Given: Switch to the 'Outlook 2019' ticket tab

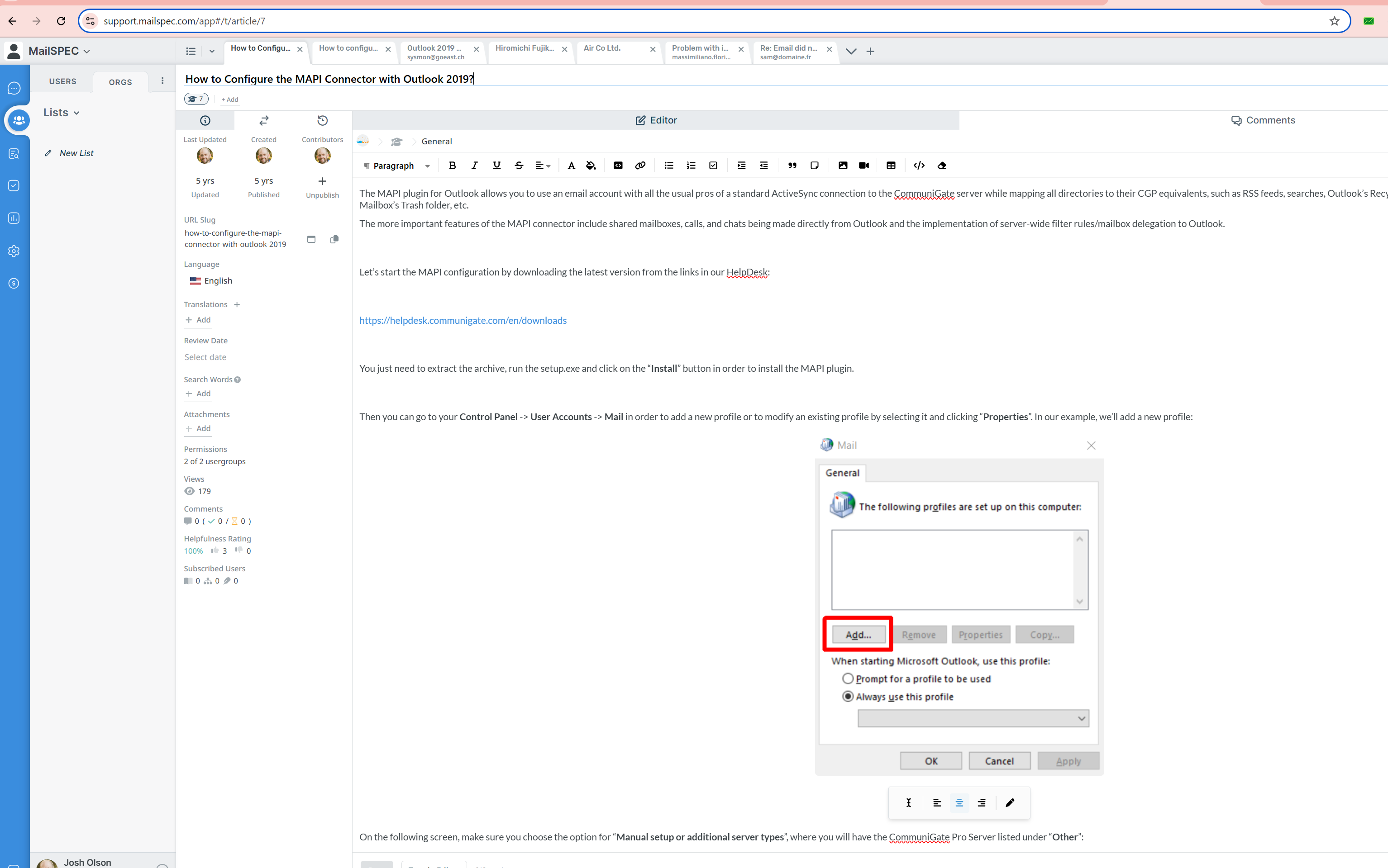Looking at the screenshot, I should click(435, 52).
